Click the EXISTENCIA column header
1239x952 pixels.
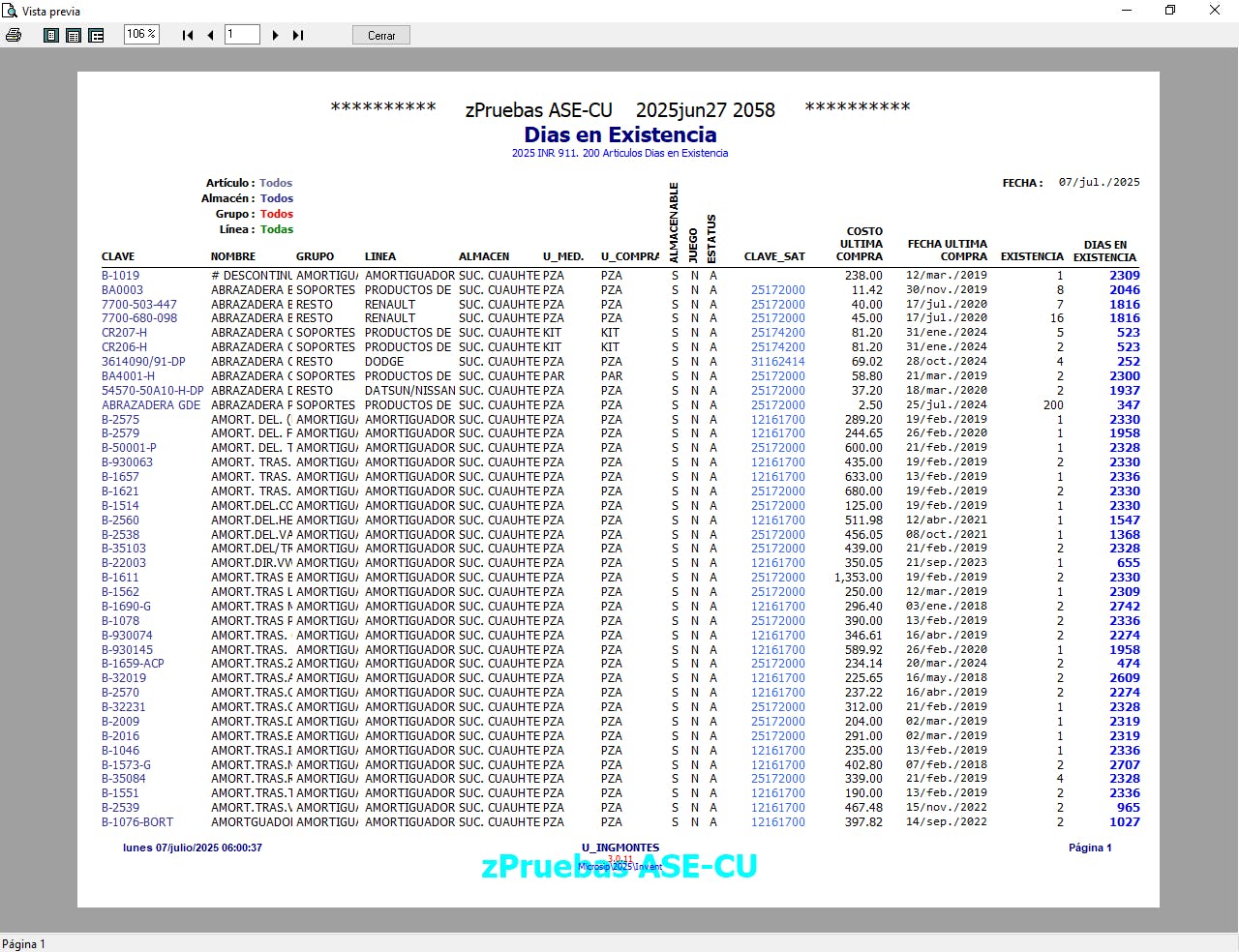[x=1032, y=256]
